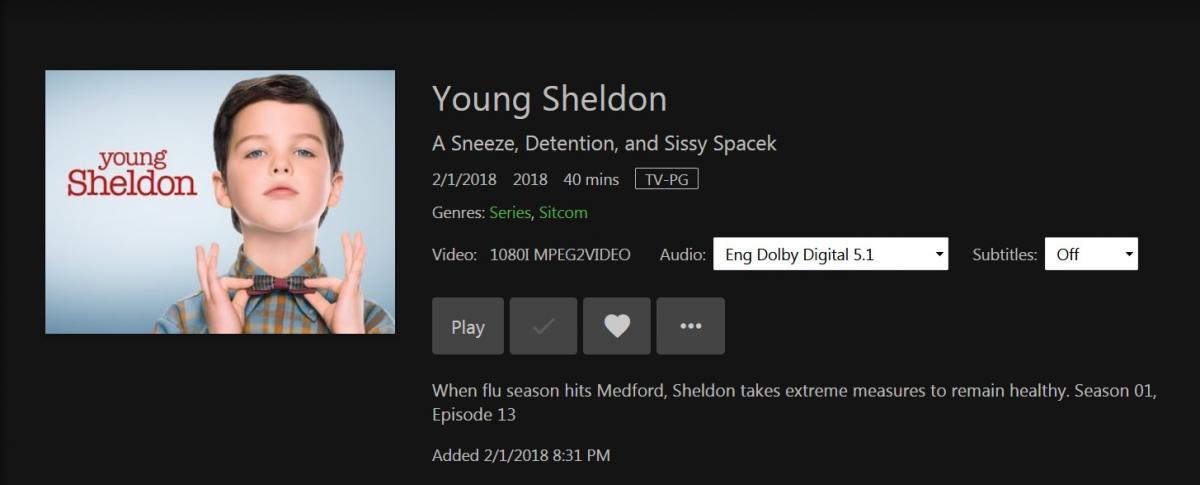Click the Young Sheldon poster thumbnail
The height and width of the screenshot is (485, 1200).
pos(220,202)
